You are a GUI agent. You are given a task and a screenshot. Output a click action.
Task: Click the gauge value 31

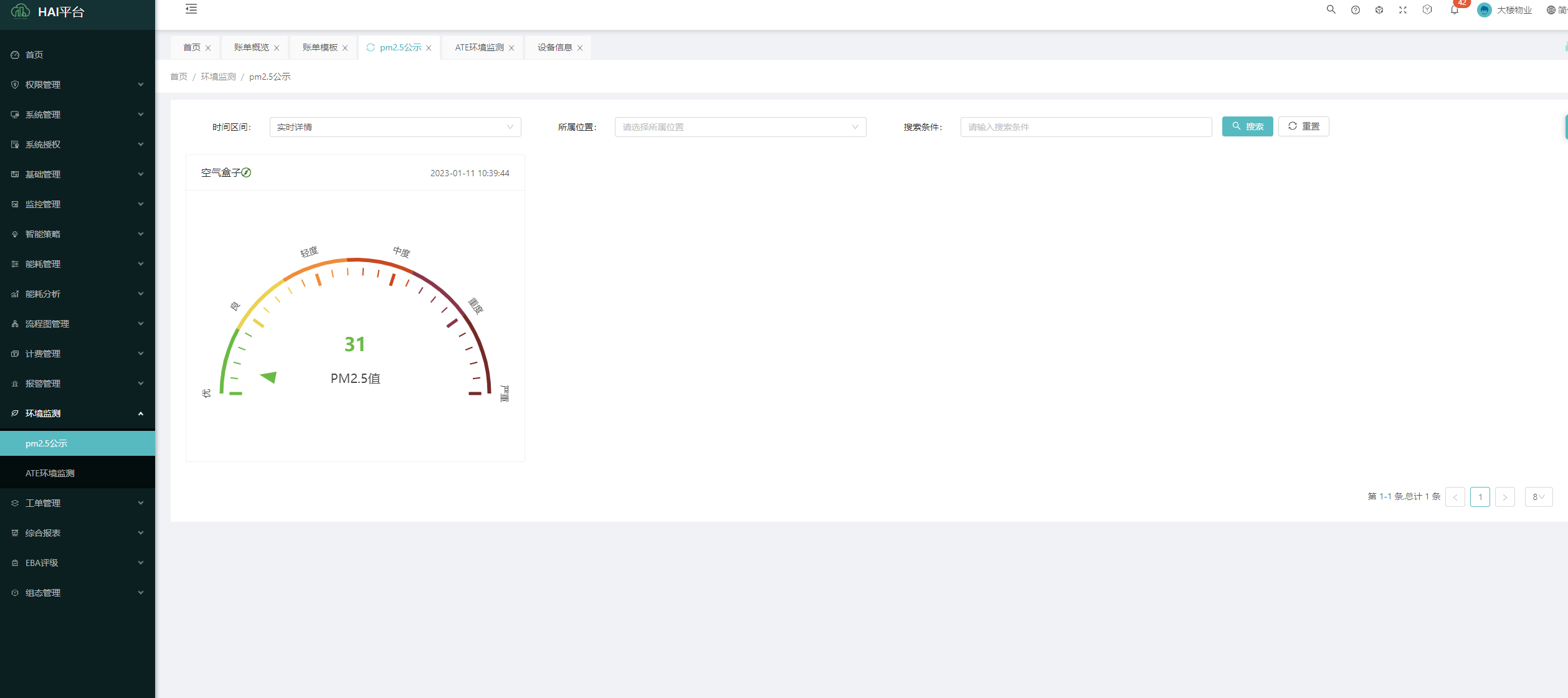355,344
